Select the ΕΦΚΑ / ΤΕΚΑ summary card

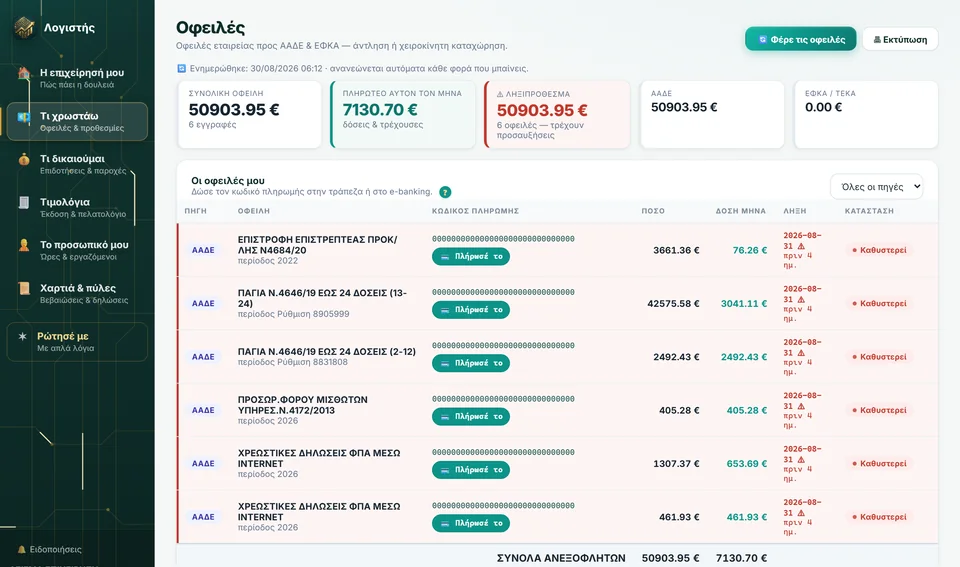coord(866,115)
